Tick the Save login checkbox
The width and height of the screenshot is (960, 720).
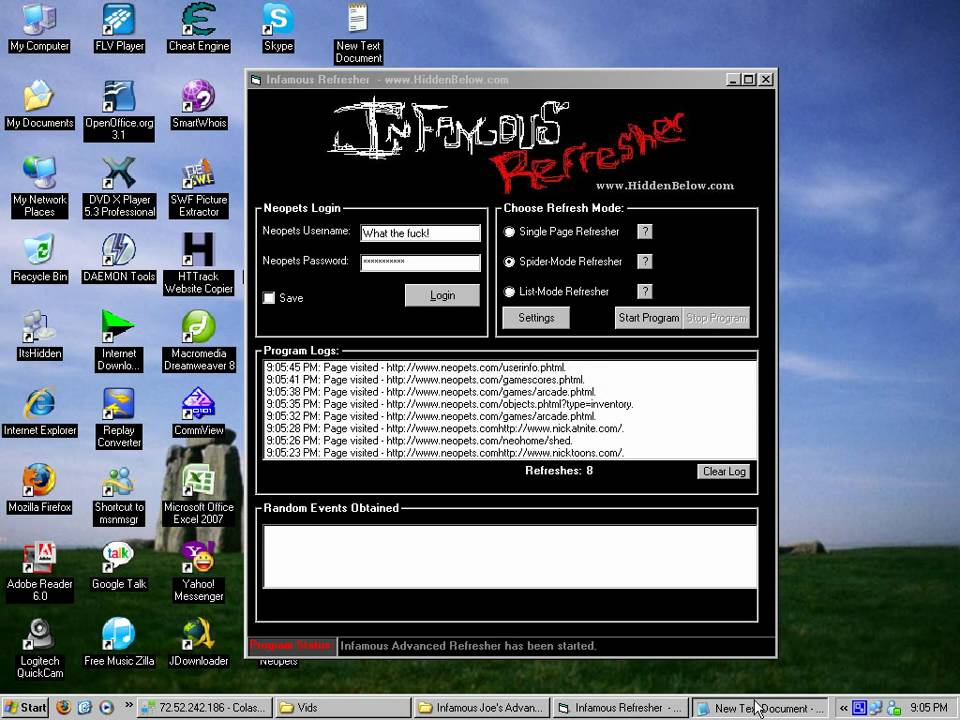(269, 298)
